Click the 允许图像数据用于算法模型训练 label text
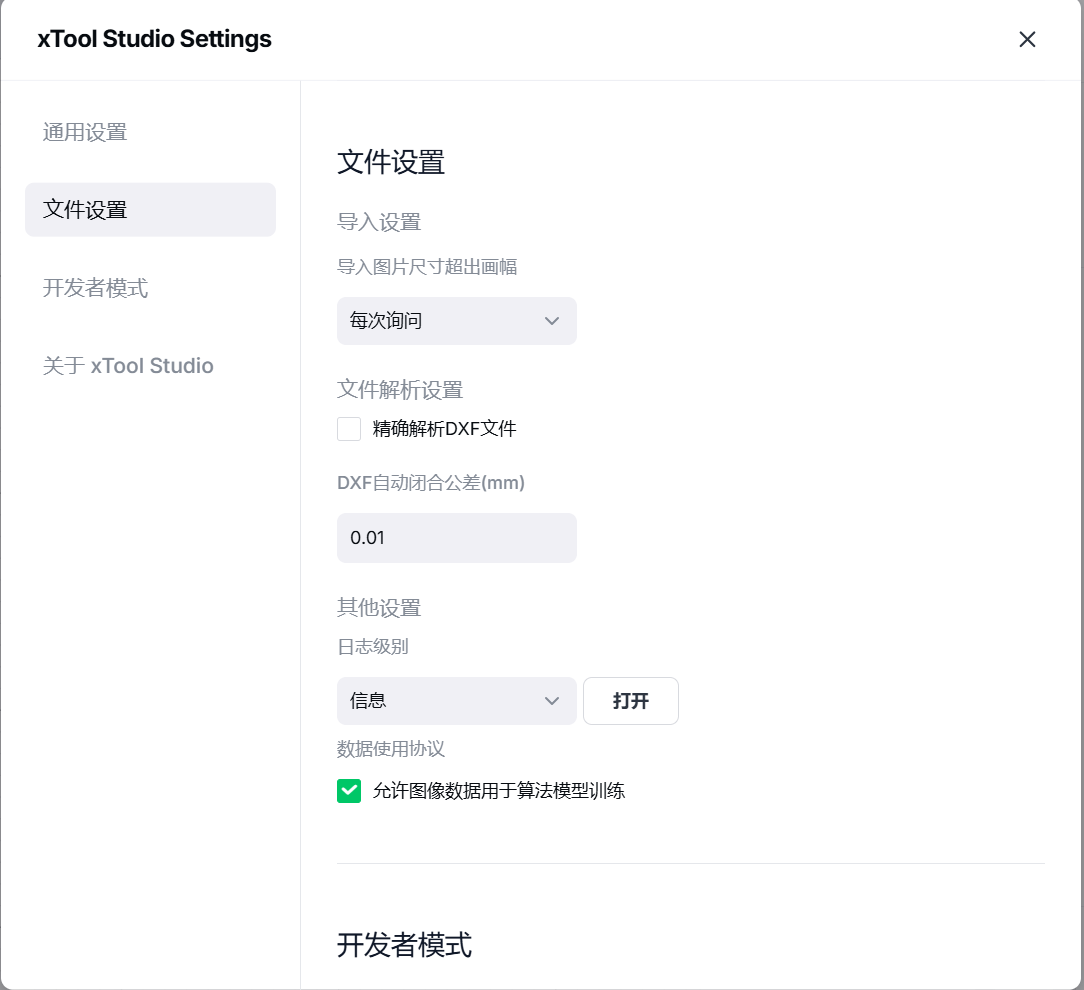 [x=498, y=791]
